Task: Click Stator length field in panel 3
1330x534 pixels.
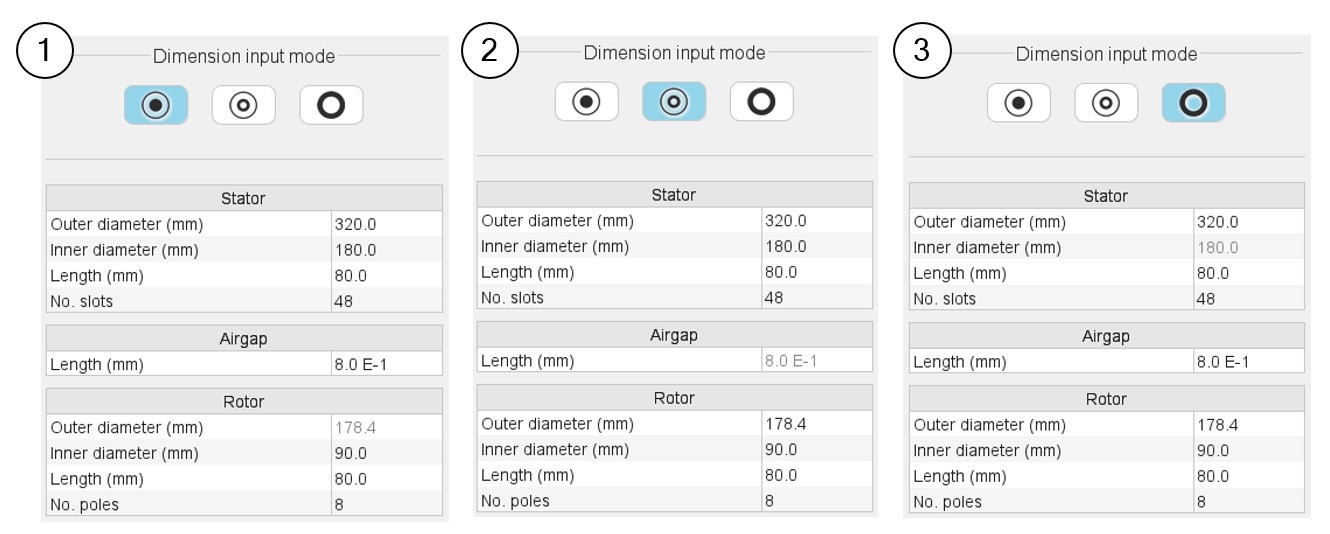Action: pos(1249,273)
